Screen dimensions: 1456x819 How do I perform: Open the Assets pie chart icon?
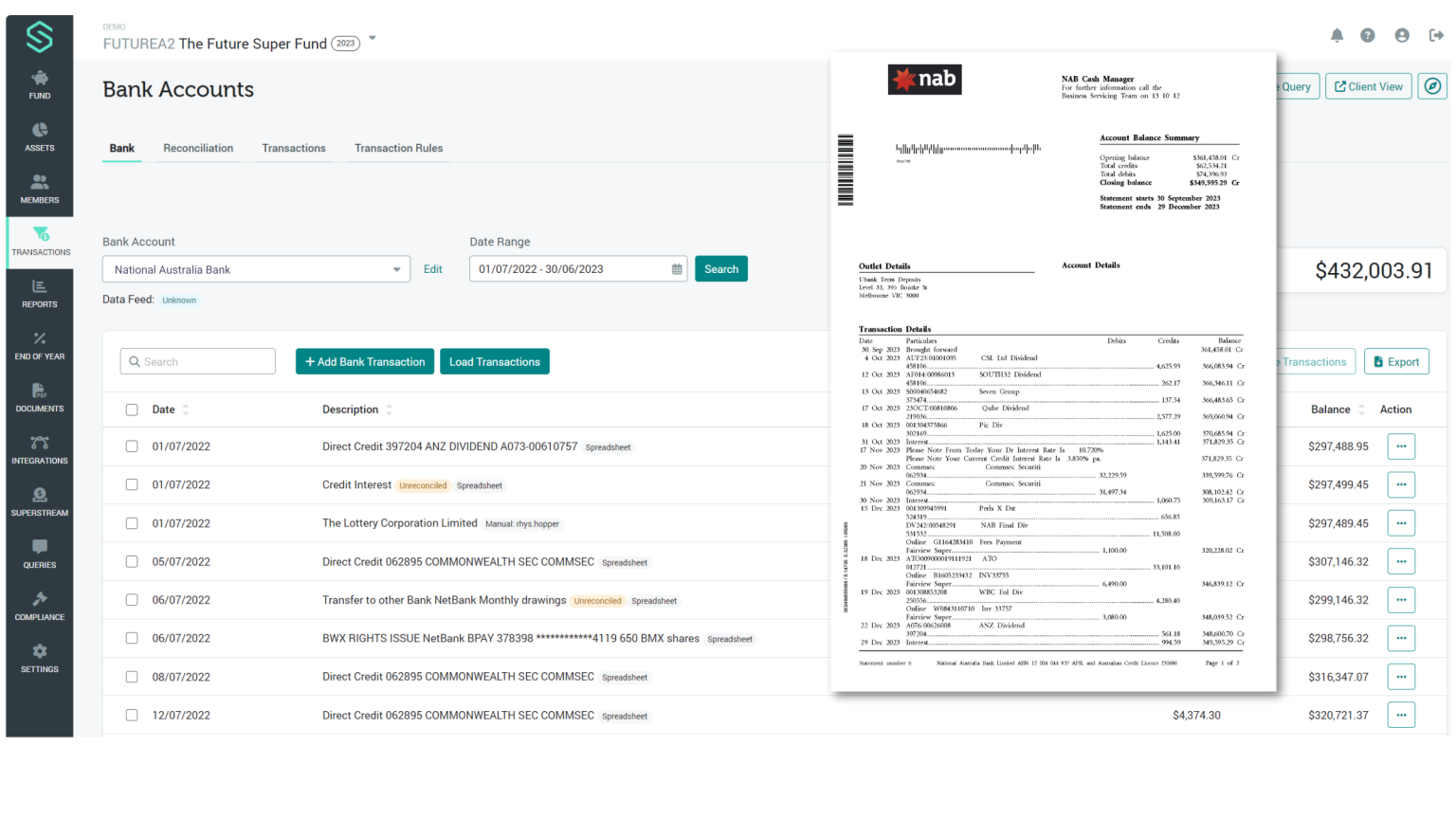point(40,131)
